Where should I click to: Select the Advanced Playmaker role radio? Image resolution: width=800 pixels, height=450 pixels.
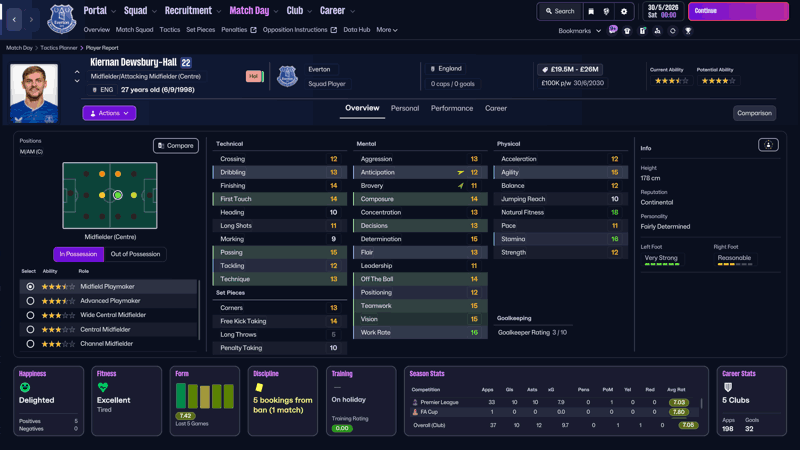point(30,301)
